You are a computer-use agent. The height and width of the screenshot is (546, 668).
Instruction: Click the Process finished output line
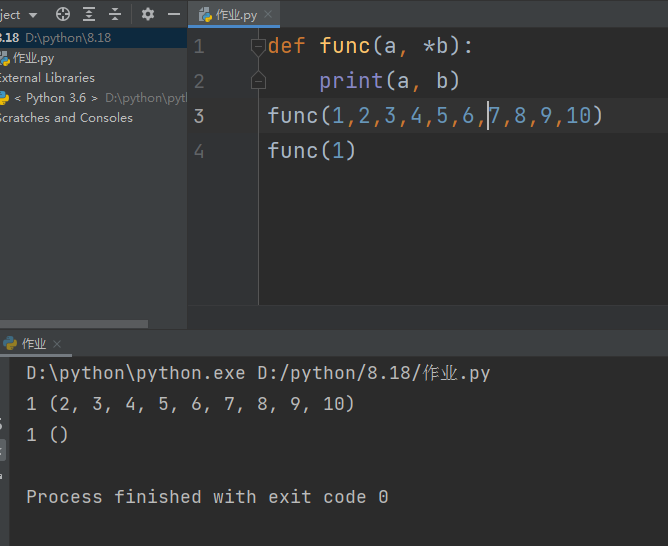click(x=207, y=497)
